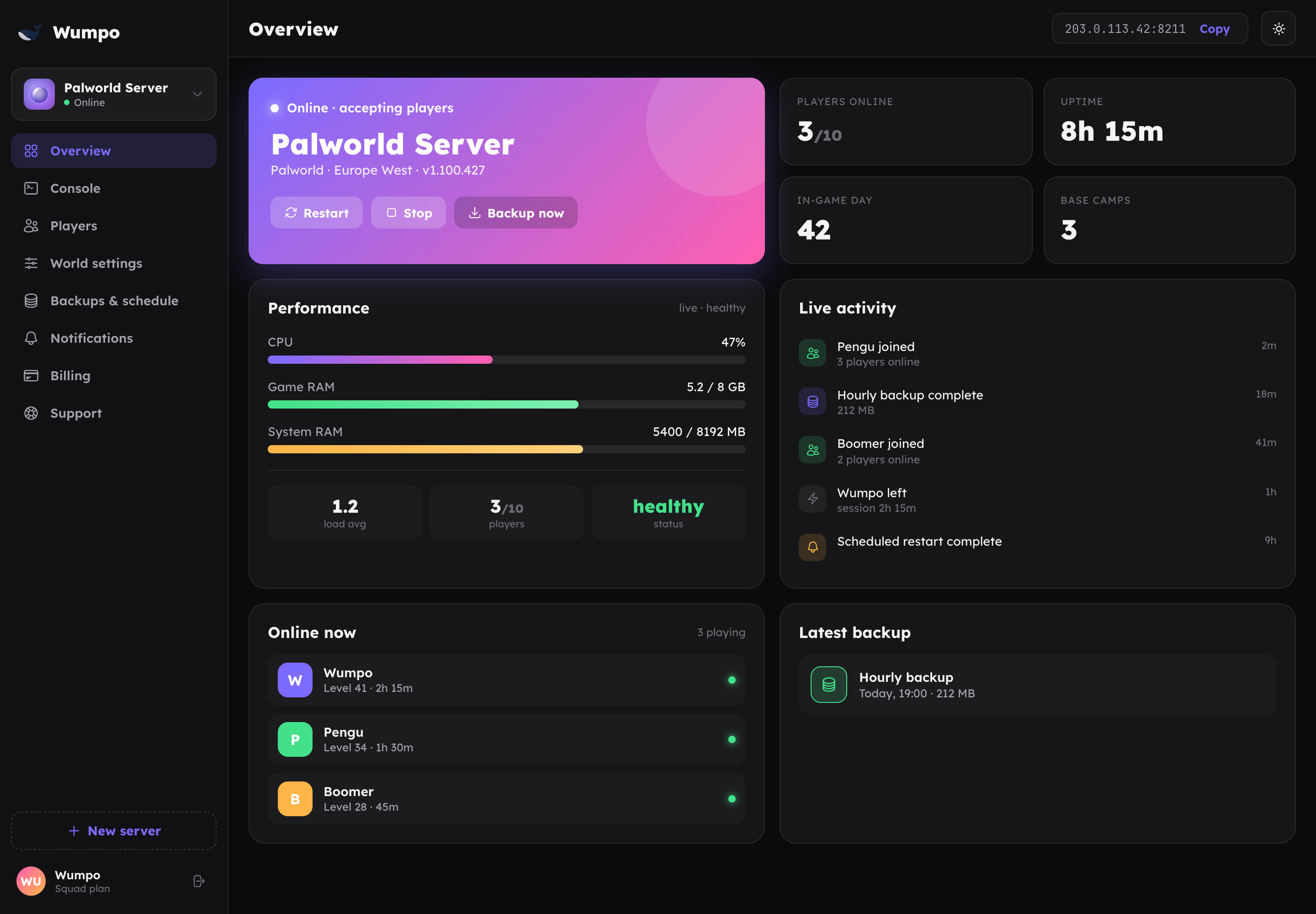Image resolution: width=1316 pixels, height=914 pixels.
Task: Click the Scheduled restart complete bell icon
Action: [812, 547]
